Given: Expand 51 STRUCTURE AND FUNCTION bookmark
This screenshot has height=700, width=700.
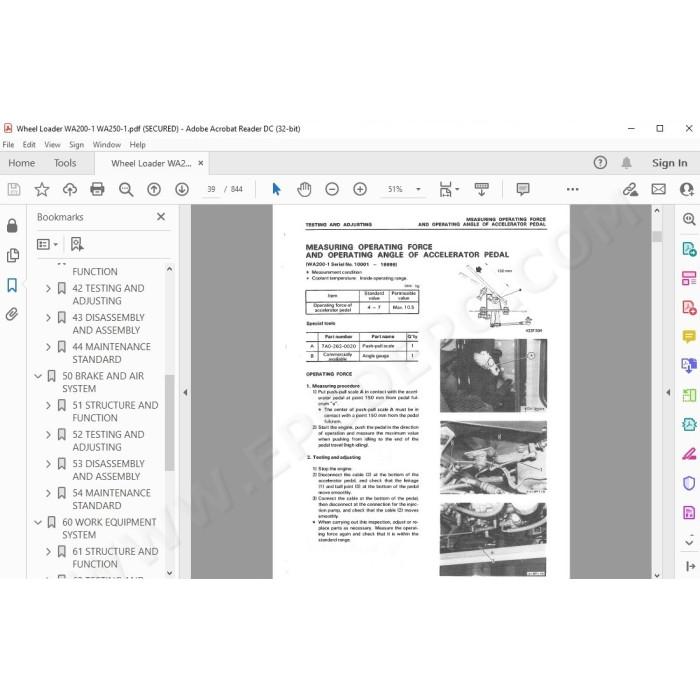Looking at the screenshot, I should coord(48,405).
